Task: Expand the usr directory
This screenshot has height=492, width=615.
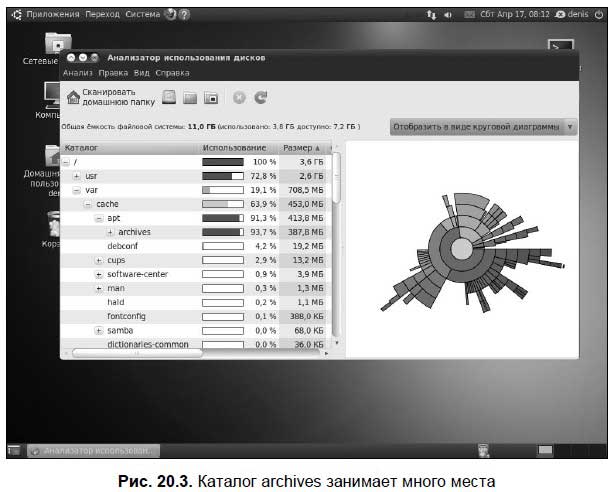Action: coord(77,176)
